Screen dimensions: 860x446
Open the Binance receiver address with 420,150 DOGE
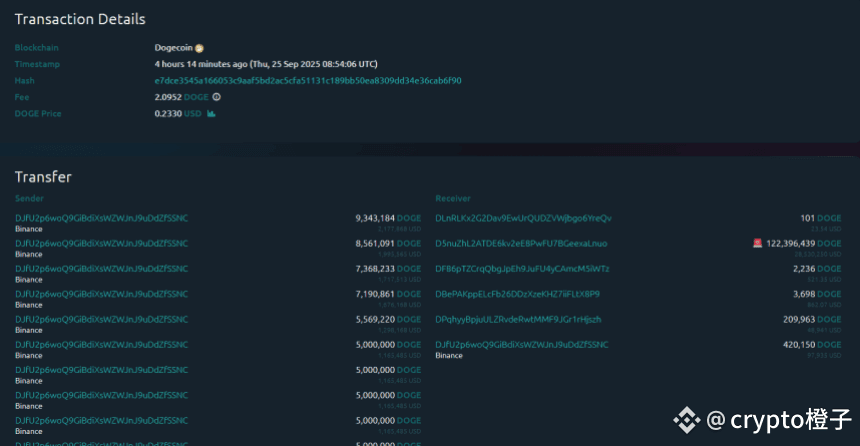(522, 345)
